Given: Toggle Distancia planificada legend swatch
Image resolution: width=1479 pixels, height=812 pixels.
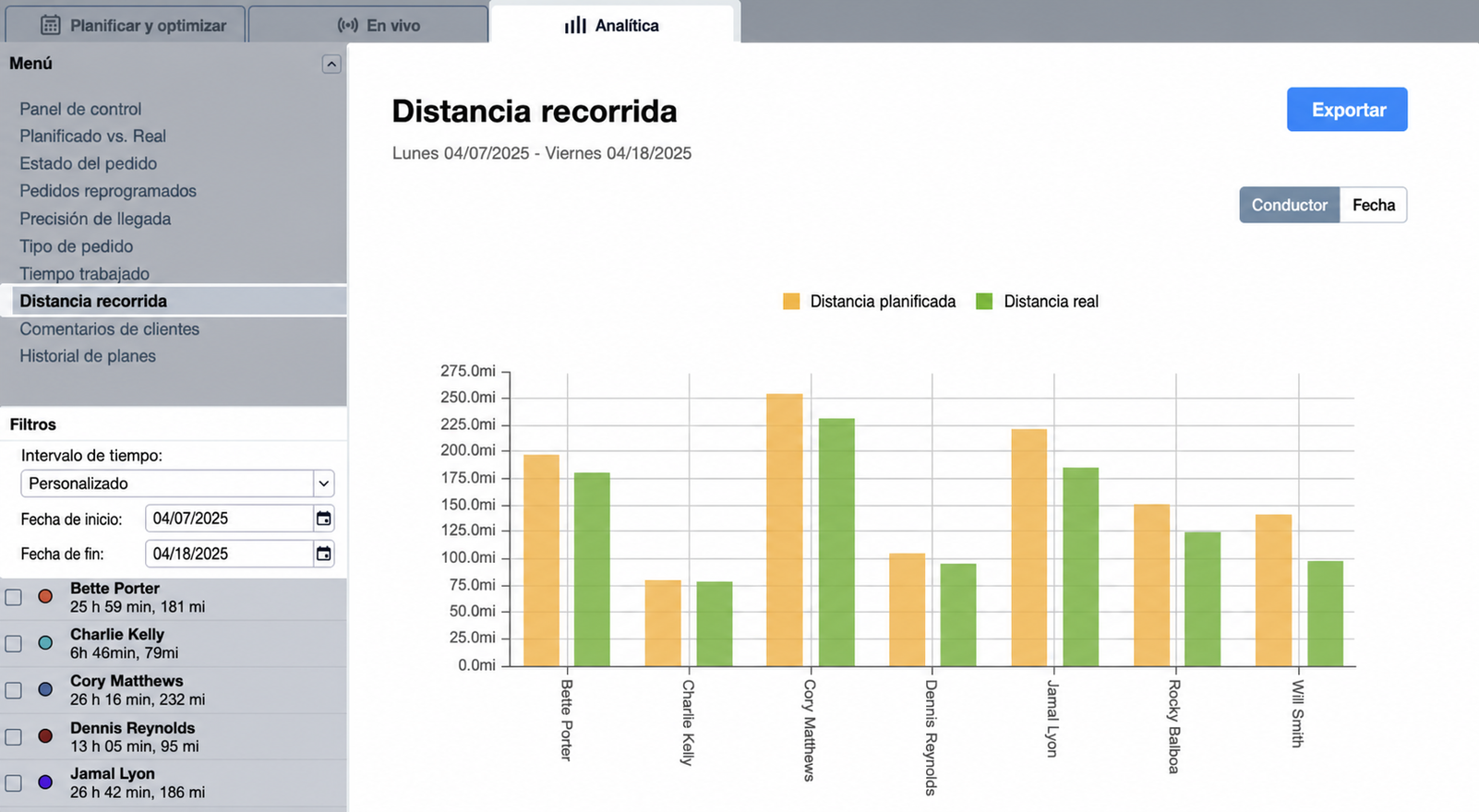Looking at the screenshot, I should (791, 301).
